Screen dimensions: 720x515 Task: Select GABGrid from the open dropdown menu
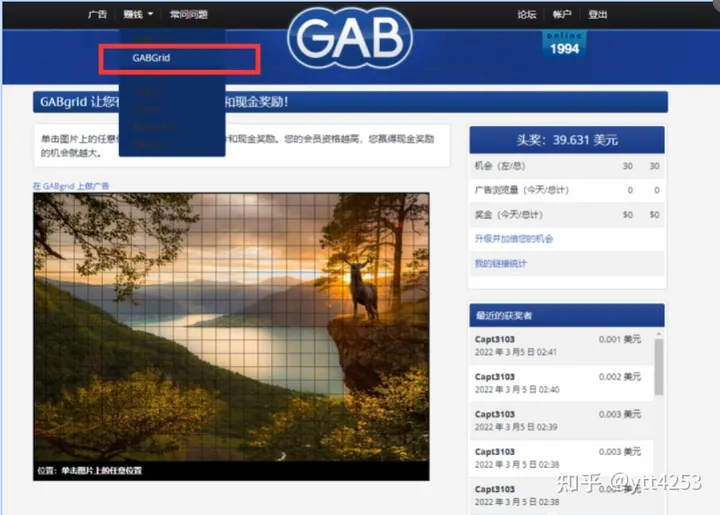(x=151, y=58)
